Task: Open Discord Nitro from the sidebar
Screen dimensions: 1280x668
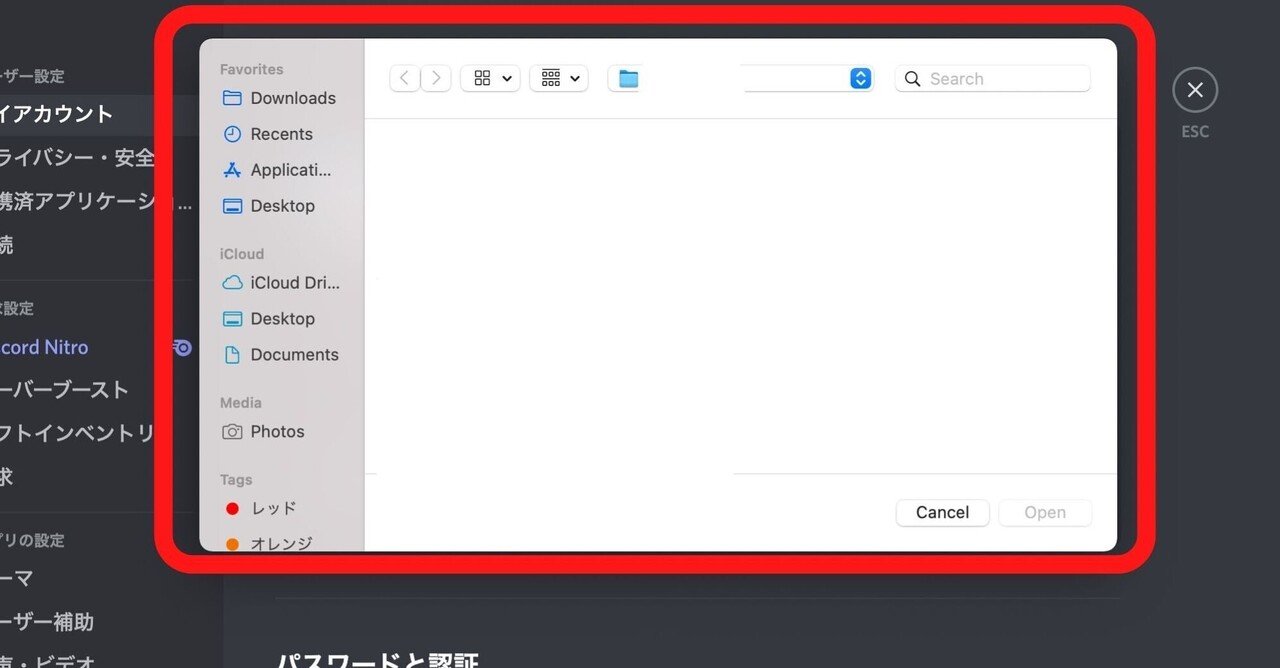Action: pyautogui.click(x=44, y=347)
